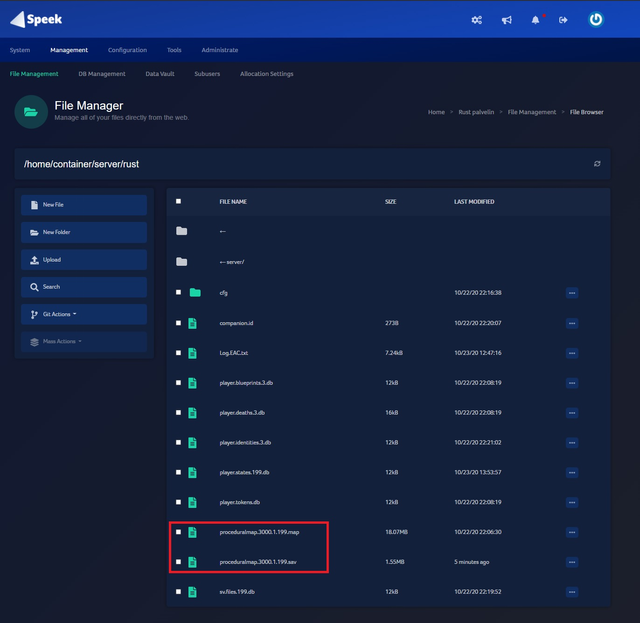Open the Tools menu
Viewport: 640px width, 623px height.
click(174, 50)
